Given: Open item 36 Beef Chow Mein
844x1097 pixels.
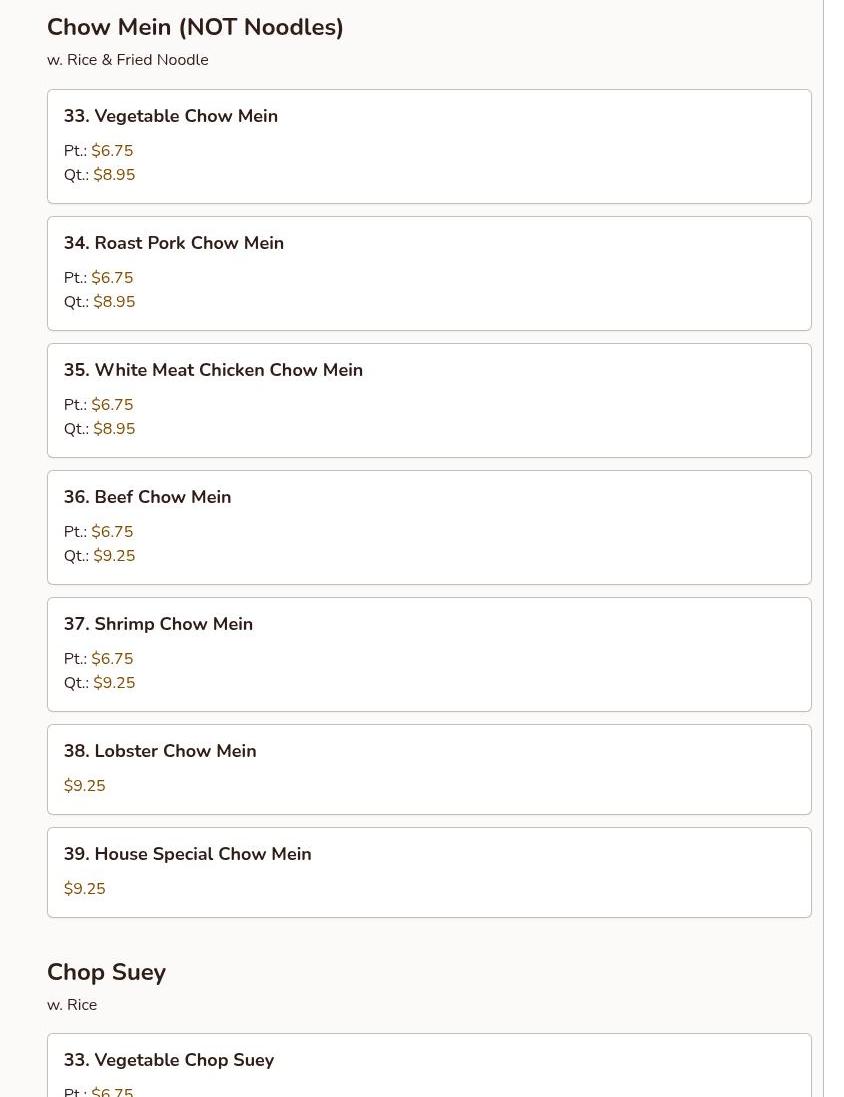Looking at the screenshot, I should 147,497.
